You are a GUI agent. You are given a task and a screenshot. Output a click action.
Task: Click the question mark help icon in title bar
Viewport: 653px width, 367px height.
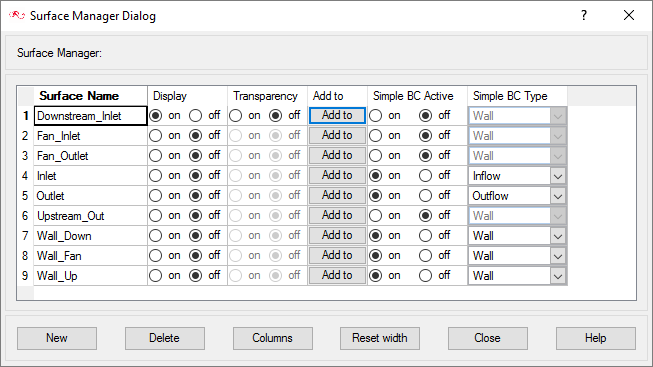(584, 15)
